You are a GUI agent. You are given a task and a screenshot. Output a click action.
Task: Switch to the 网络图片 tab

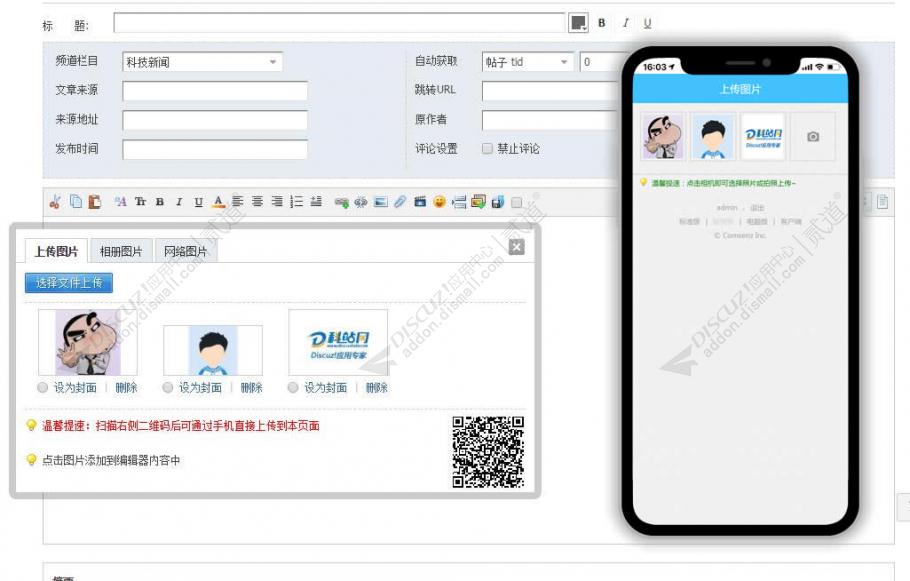tap(185, 251)
